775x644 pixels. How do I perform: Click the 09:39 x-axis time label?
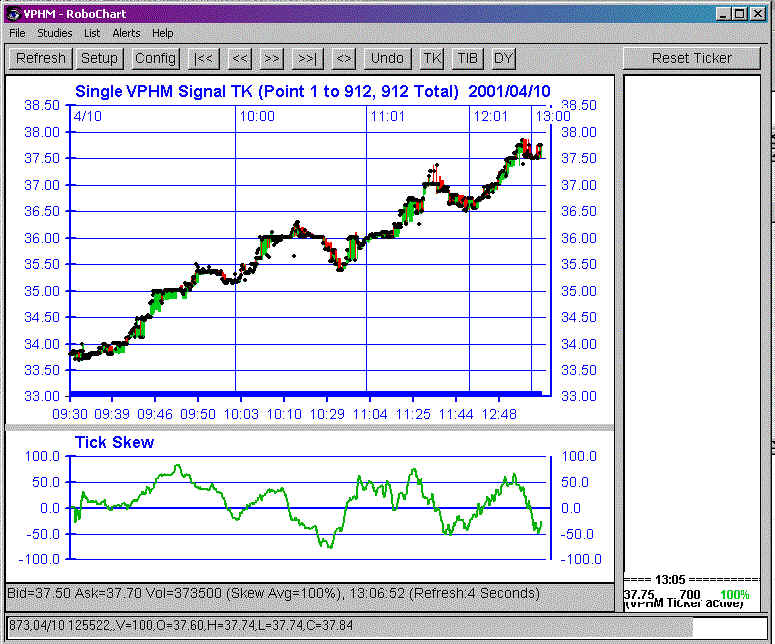112,414
